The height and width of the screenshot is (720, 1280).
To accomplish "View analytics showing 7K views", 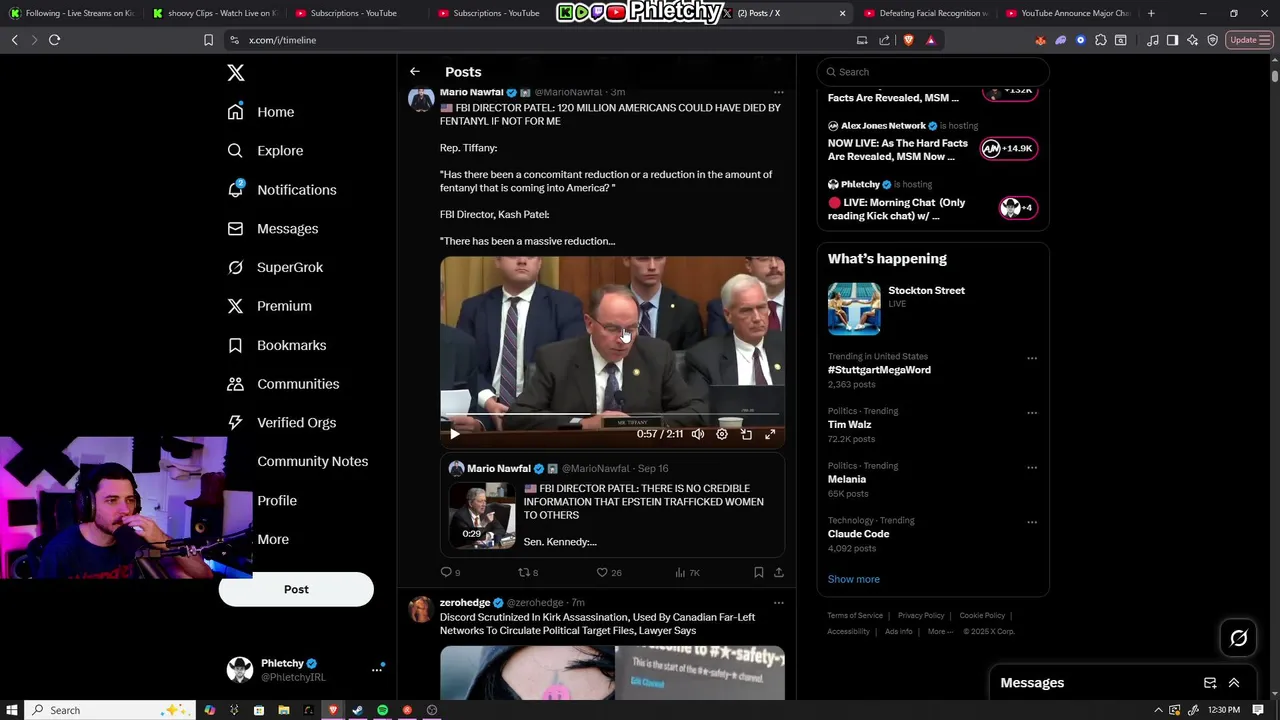I will pos(687,572).
